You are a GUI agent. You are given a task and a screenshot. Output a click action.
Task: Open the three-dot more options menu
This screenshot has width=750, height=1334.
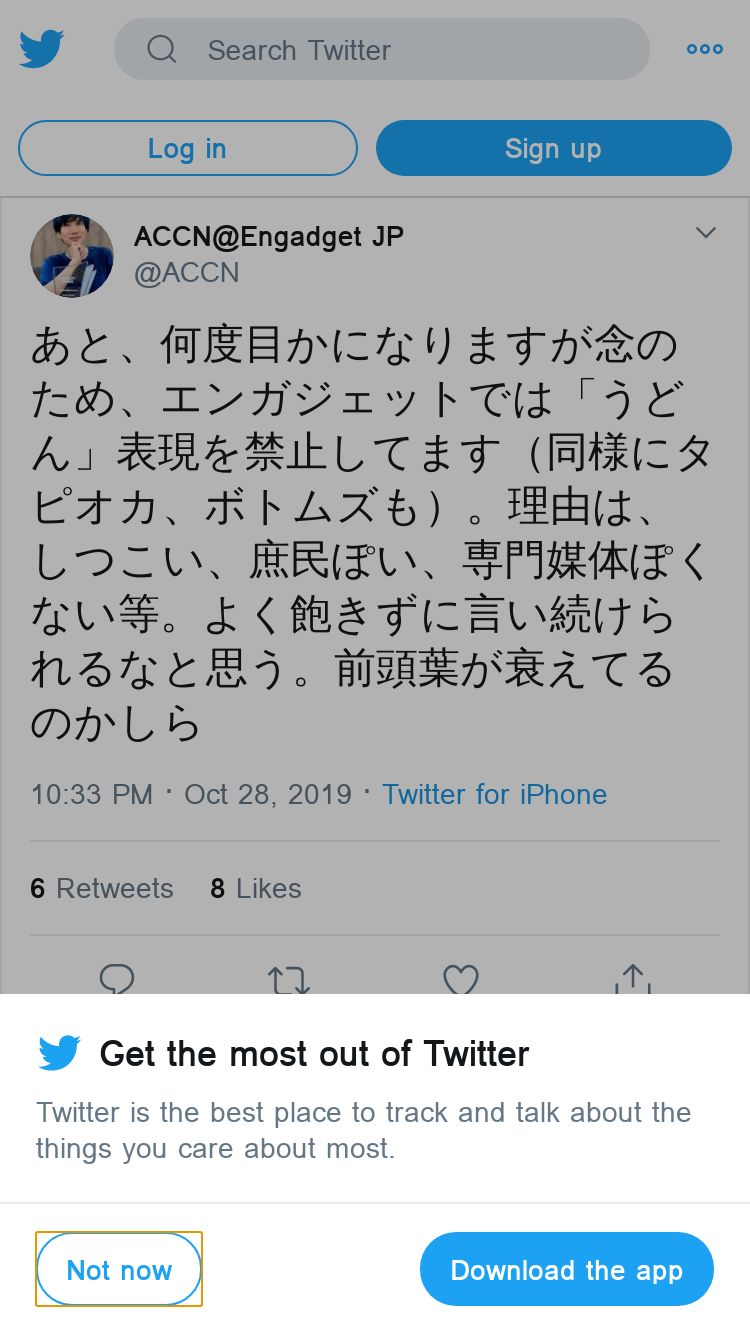tap(704, 49)
